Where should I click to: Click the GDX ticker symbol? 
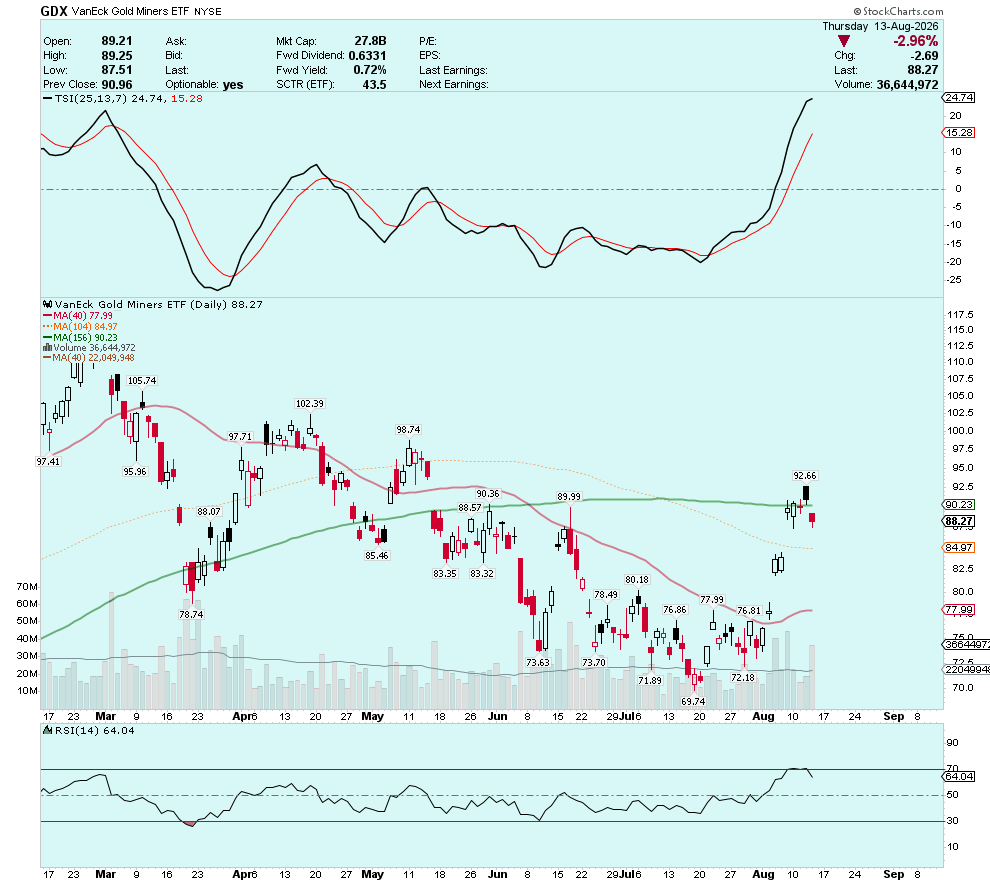point(54,11)
